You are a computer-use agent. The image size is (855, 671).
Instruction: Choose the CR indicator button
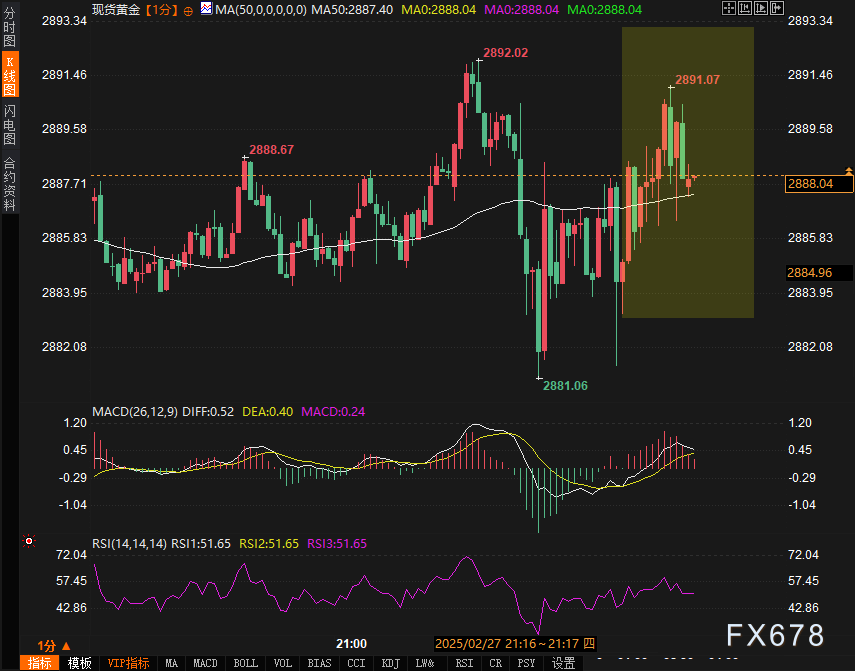(x=496, y=663)
